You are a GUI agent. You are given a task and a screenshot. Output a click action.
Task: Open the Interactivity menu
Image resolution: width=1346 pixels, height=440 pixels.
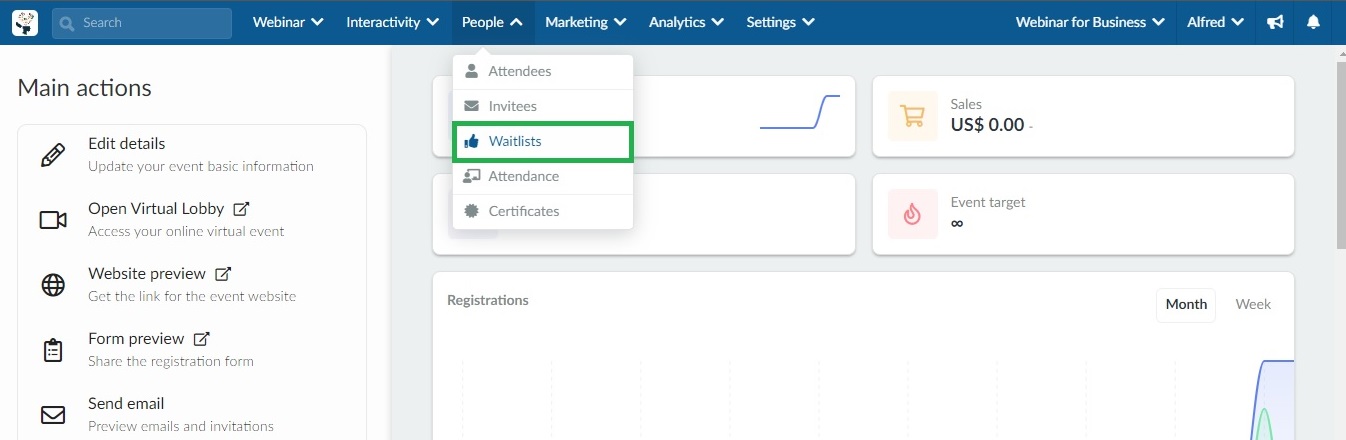point(393,22)
